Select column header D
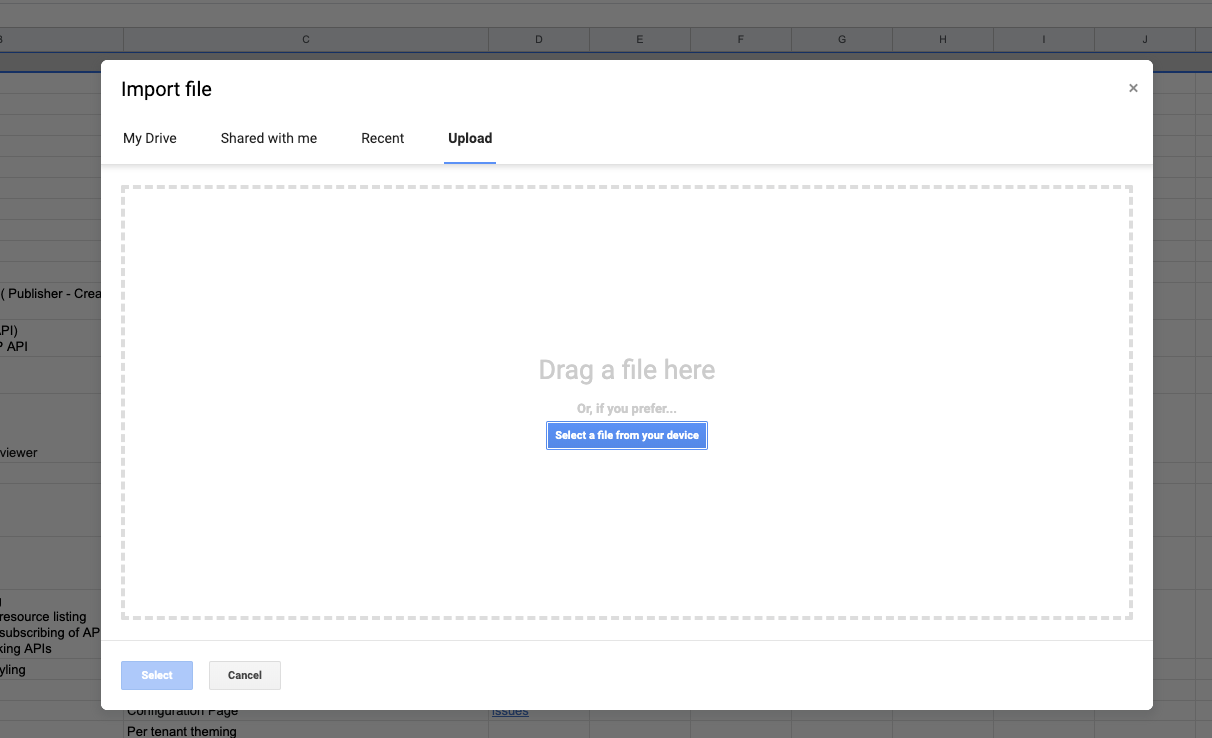The width and height of the screenshot is (1212, 738). point(538,39)
